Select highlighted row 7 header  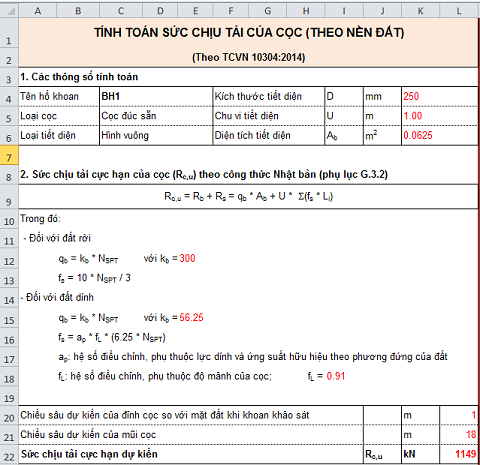click(x=9, y=155)
